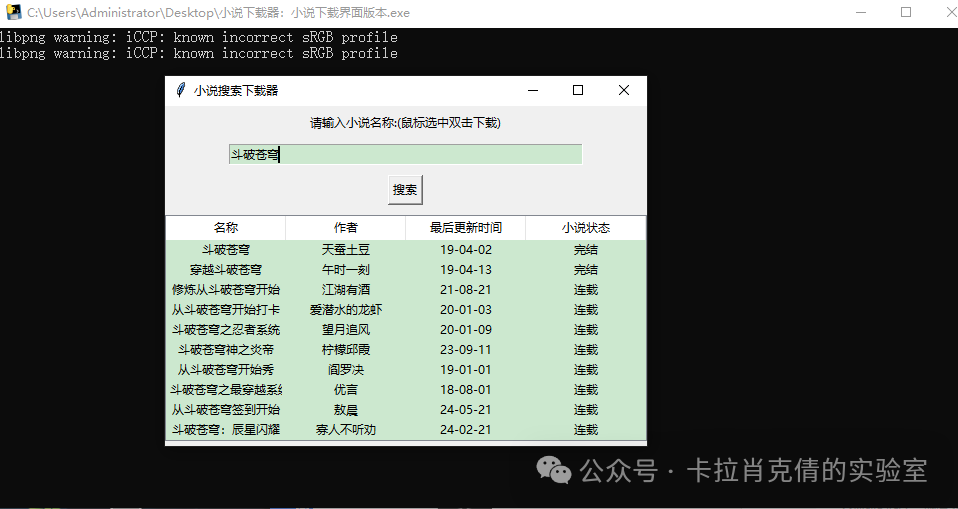Click the 搜索 button
Image resolution: width=958 pixels, height=509 pixels.
pos(405,190)
